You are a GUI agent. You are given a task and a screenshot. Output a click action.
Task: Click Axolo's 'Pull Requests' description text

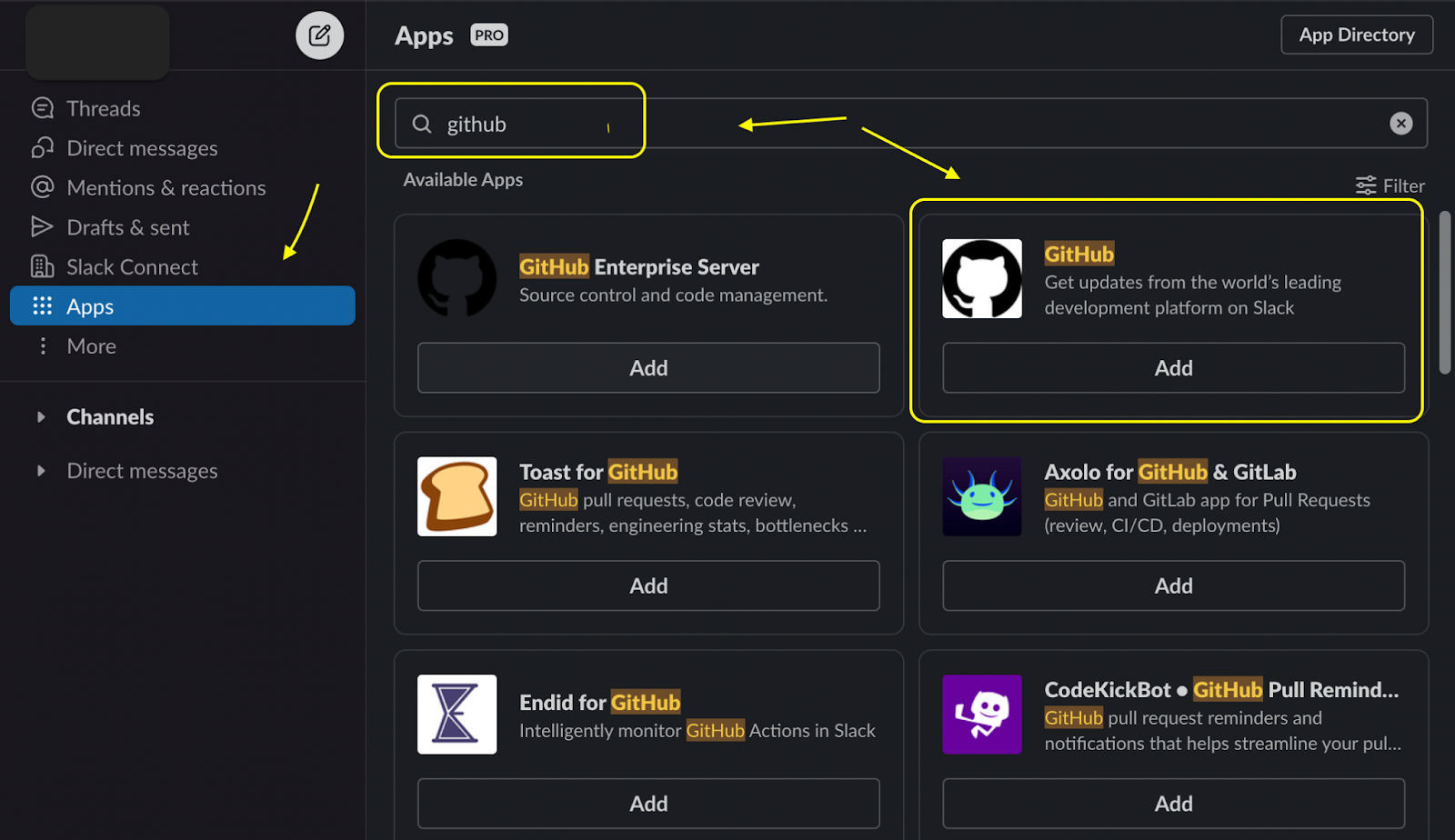pos(1207,513)
